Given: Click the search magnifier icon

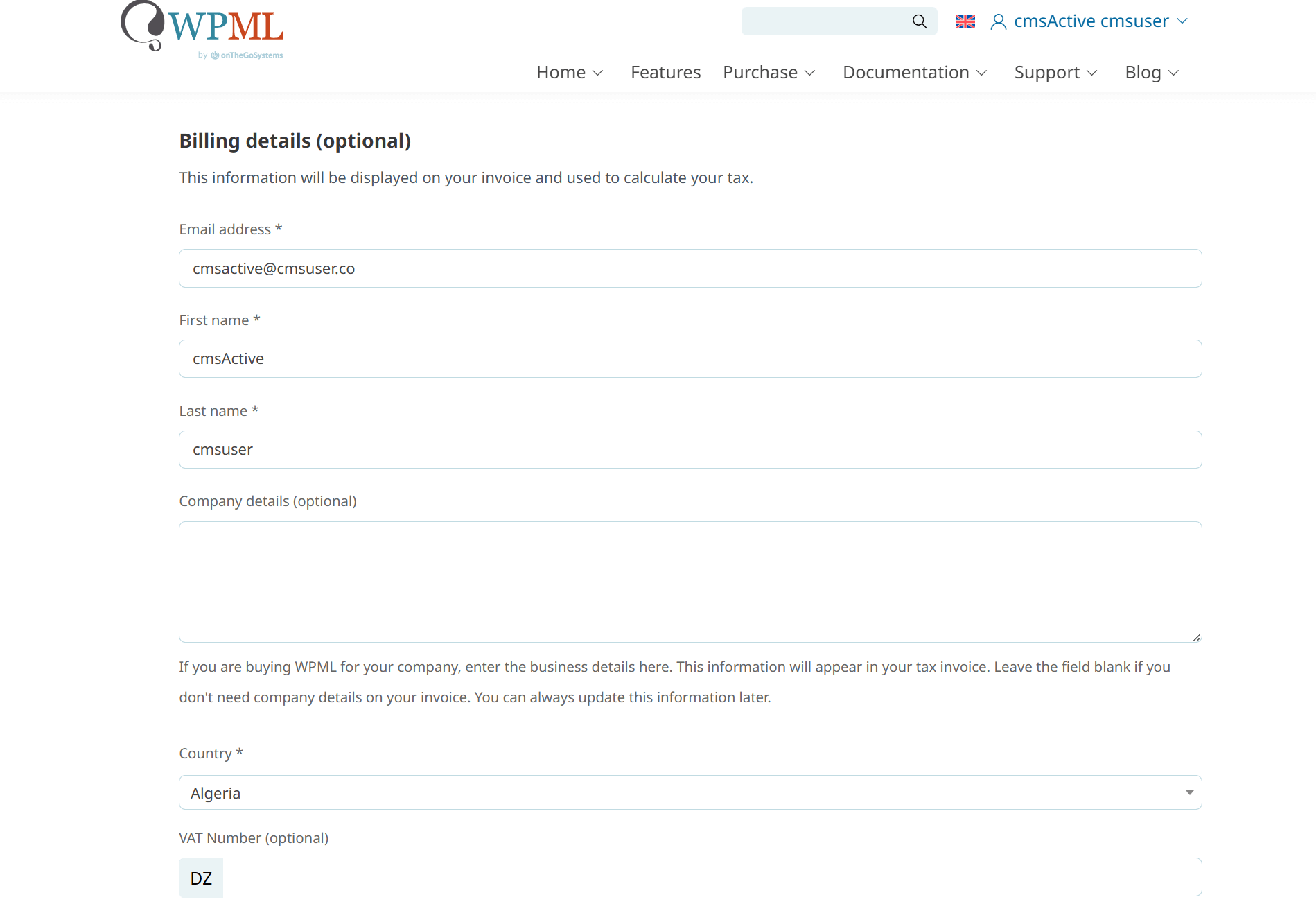Looking at the screenshot, I should pos(920,21).
